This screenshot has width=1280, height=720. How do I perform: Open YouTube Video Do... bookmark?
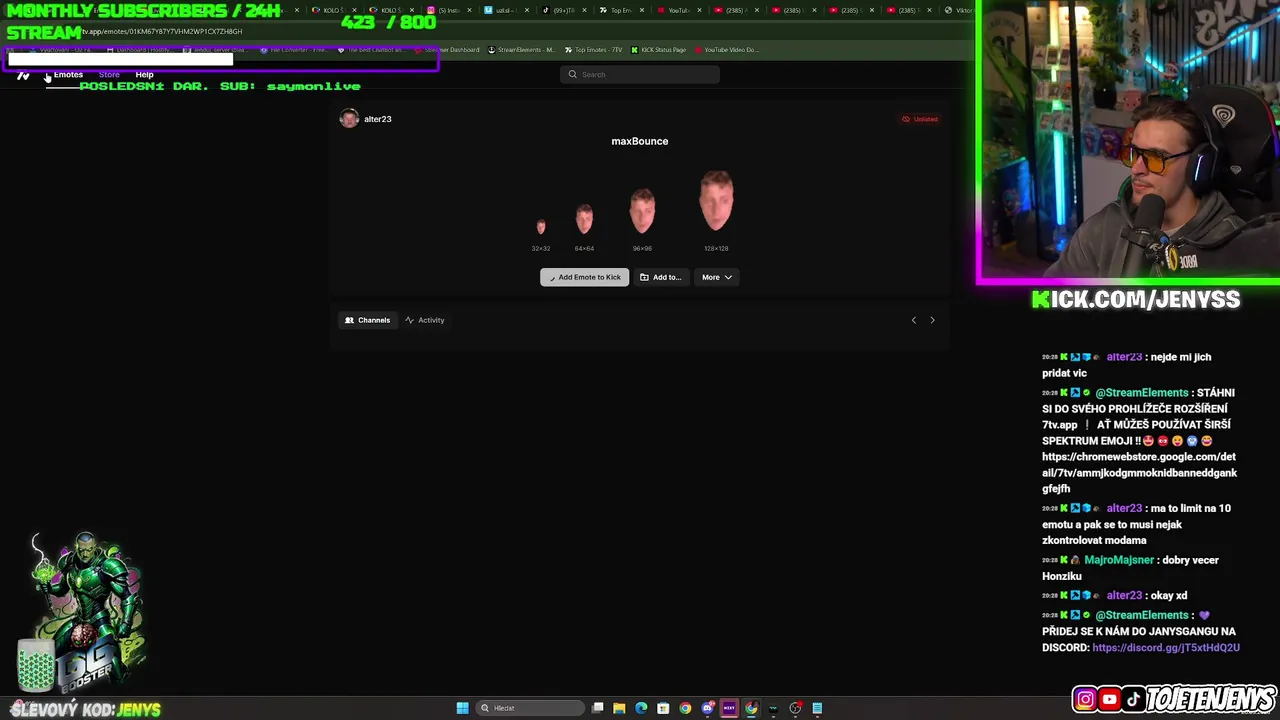point(725,50)
